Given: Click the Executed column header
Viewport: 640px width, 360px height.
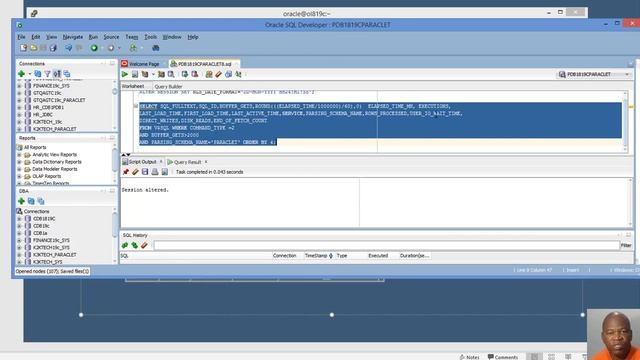Looking at the screenshot, I should point(378,256).
